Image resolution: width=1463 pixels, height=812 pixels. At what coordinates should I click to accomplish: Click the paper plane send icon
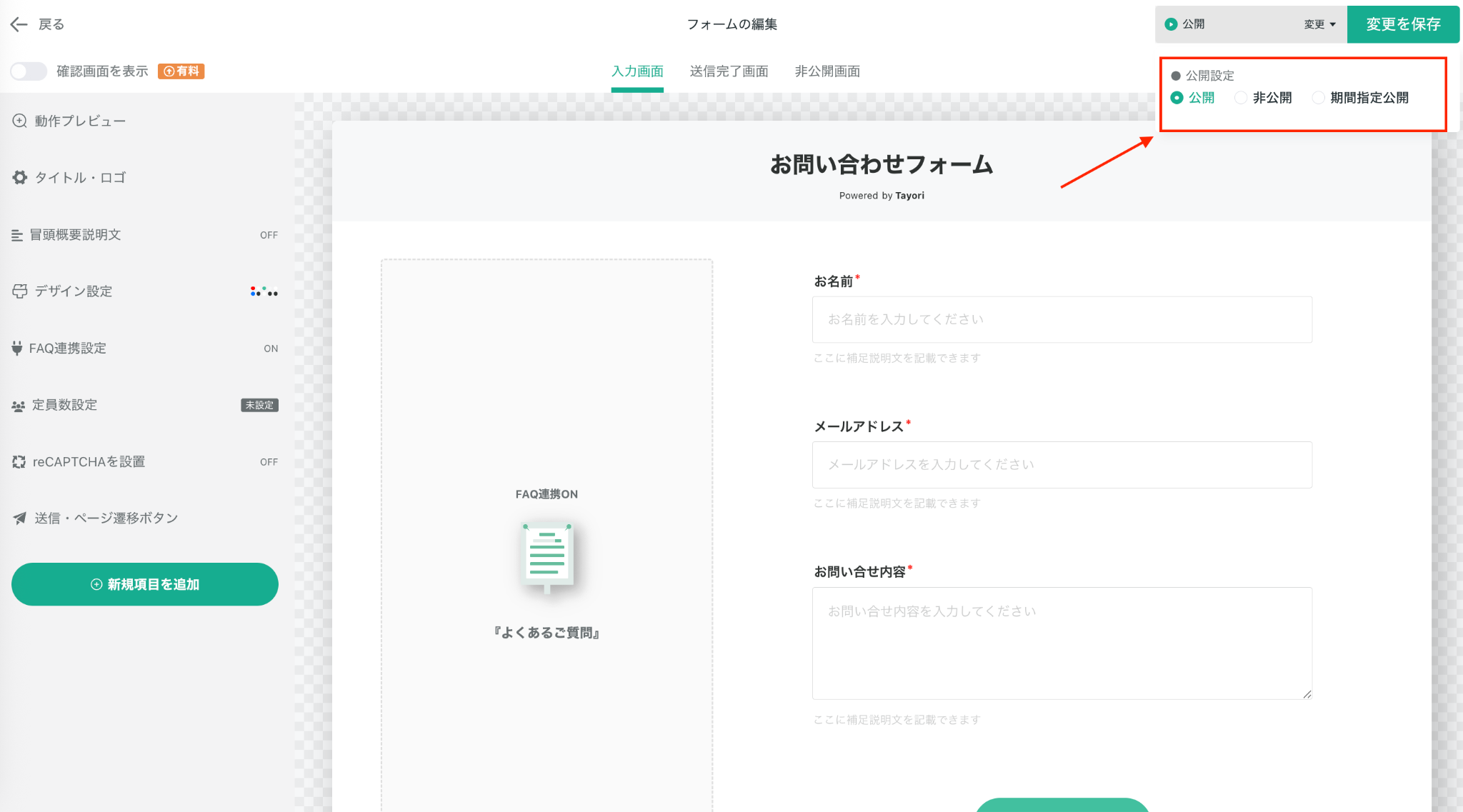point(19,518)
